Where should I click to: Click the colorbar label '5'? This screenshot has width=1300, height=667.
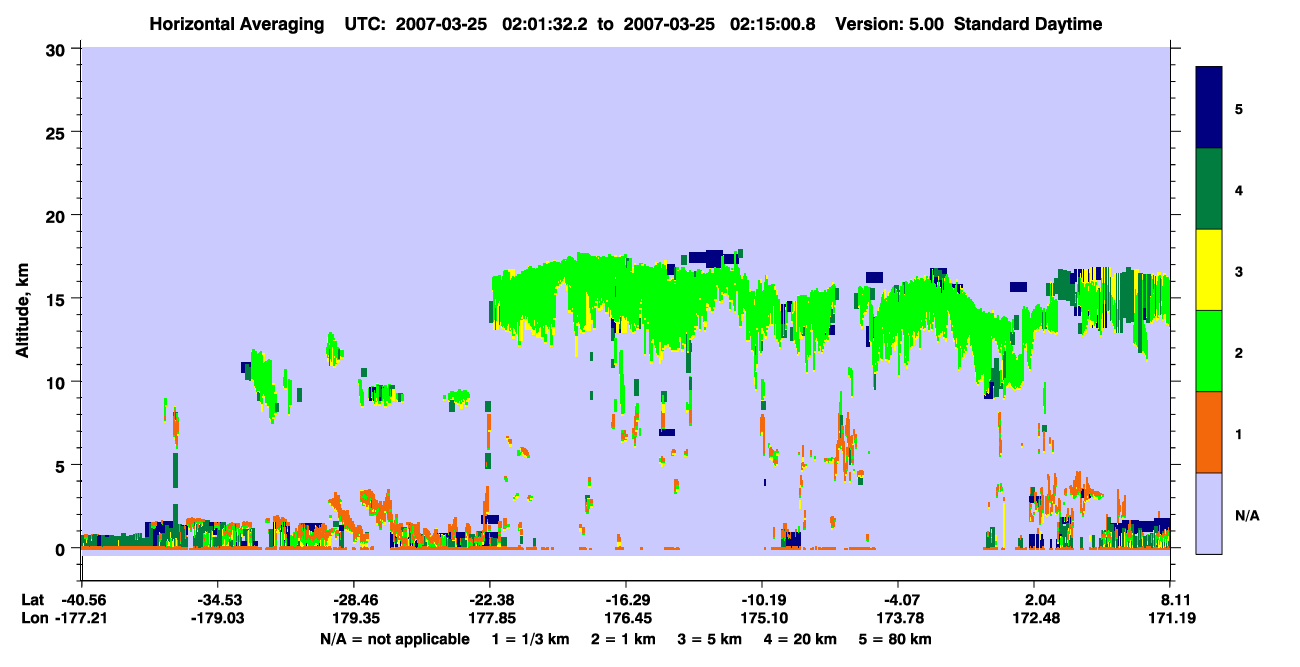click(x=1239, y=108)
